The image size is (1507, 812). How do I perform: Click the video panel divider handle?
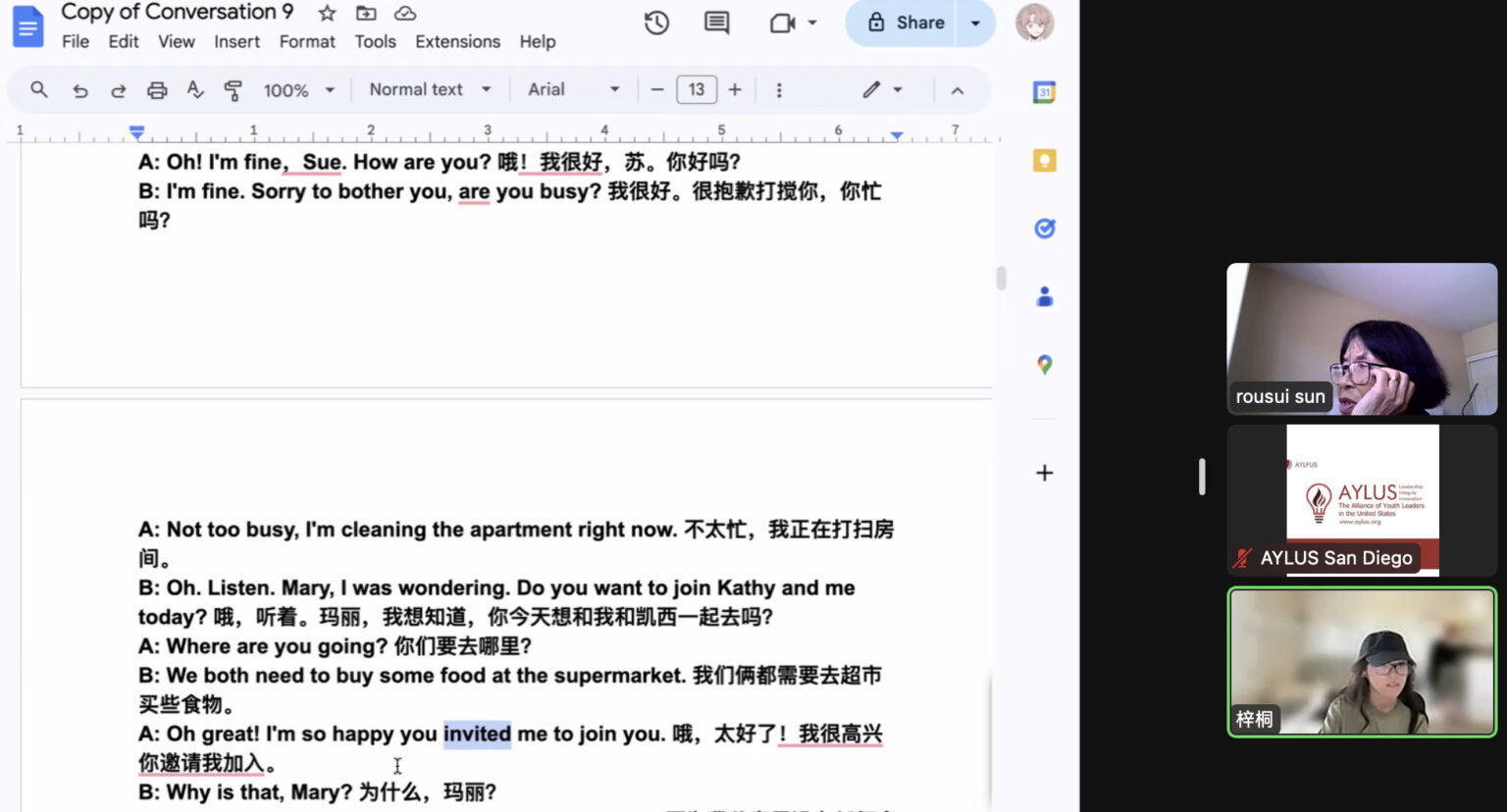pyautogui.click(x=1202, y=477)
